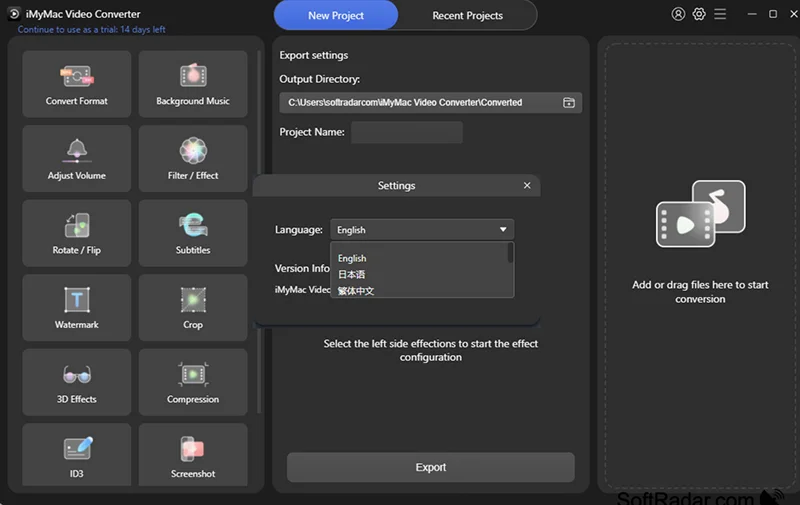The image size is (800, 505).
Task: Click the Output Directory path field
Action: point(431,103)
